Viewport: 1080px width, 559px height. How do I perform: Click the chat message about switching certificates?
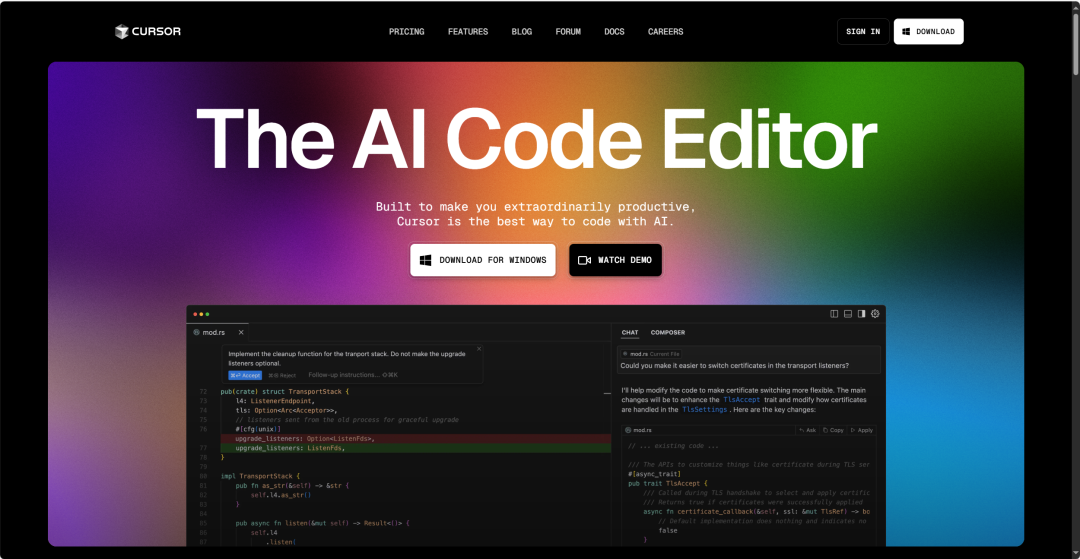coord(734,366)
